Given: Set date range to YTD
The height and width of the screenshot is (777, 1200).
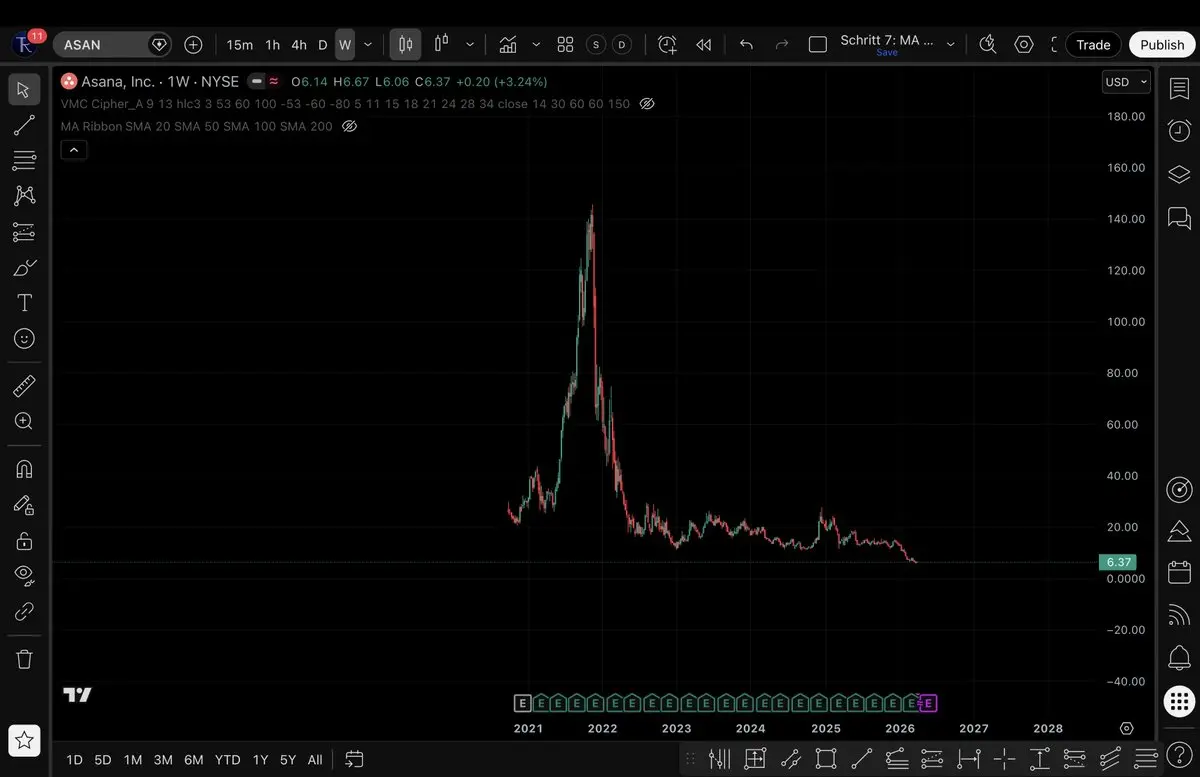Looking at the screenshot, I should (228, 760).
